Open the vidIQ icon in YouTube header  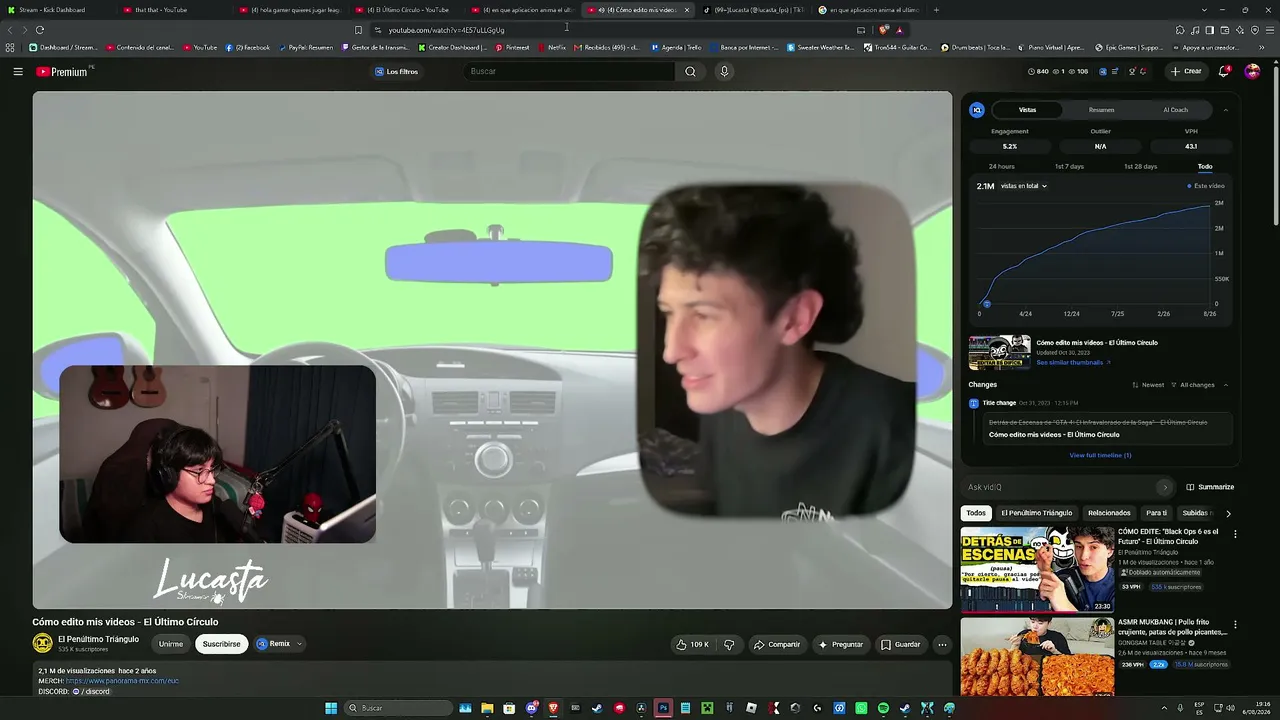pos(1103,72)
